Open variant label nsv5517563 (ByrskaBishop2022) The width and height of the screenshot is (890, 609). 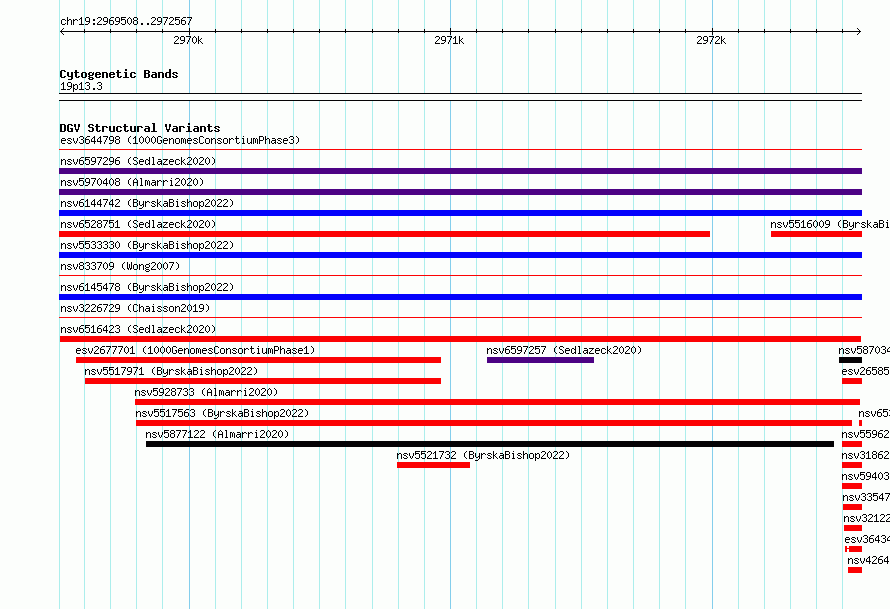click(x=222, y=413)
